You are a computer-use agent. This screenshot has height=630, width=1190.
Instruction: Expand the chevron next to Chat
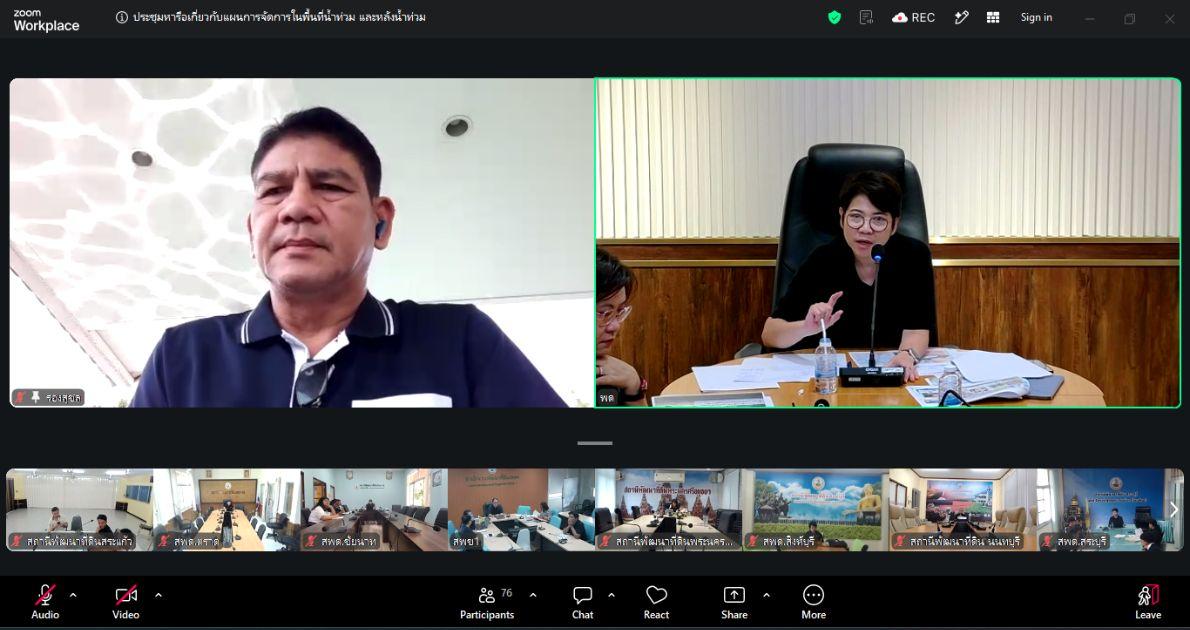611,595
